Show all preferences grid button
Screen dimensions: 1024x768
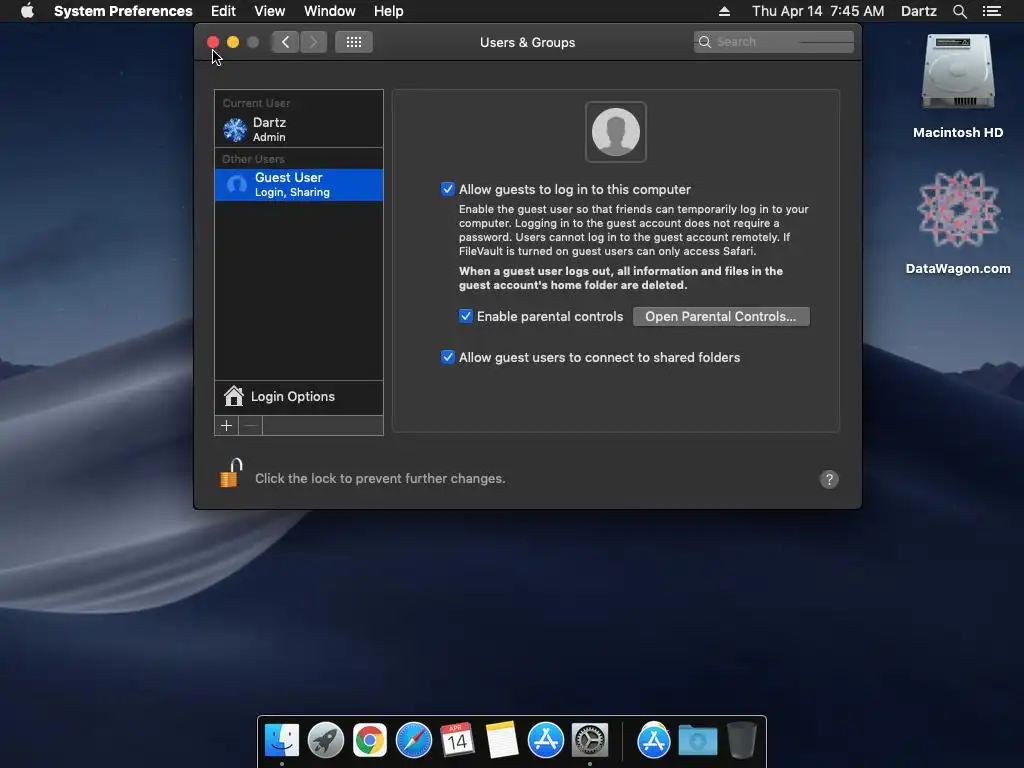[354, 42]
